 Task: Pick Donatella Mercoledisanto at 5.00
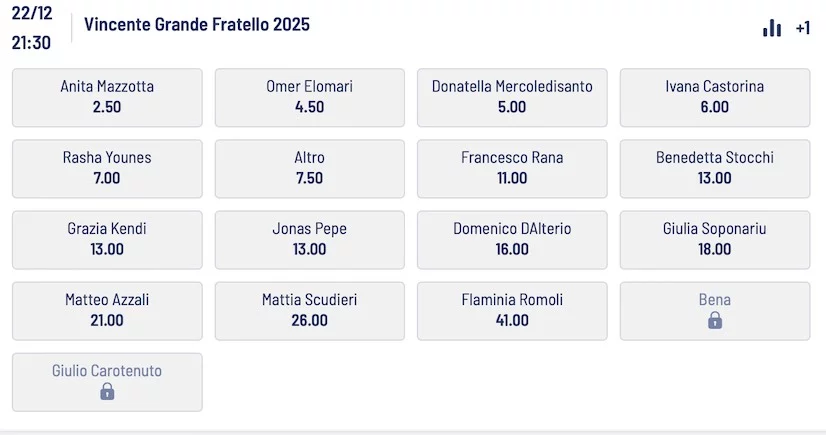point(512,97)
